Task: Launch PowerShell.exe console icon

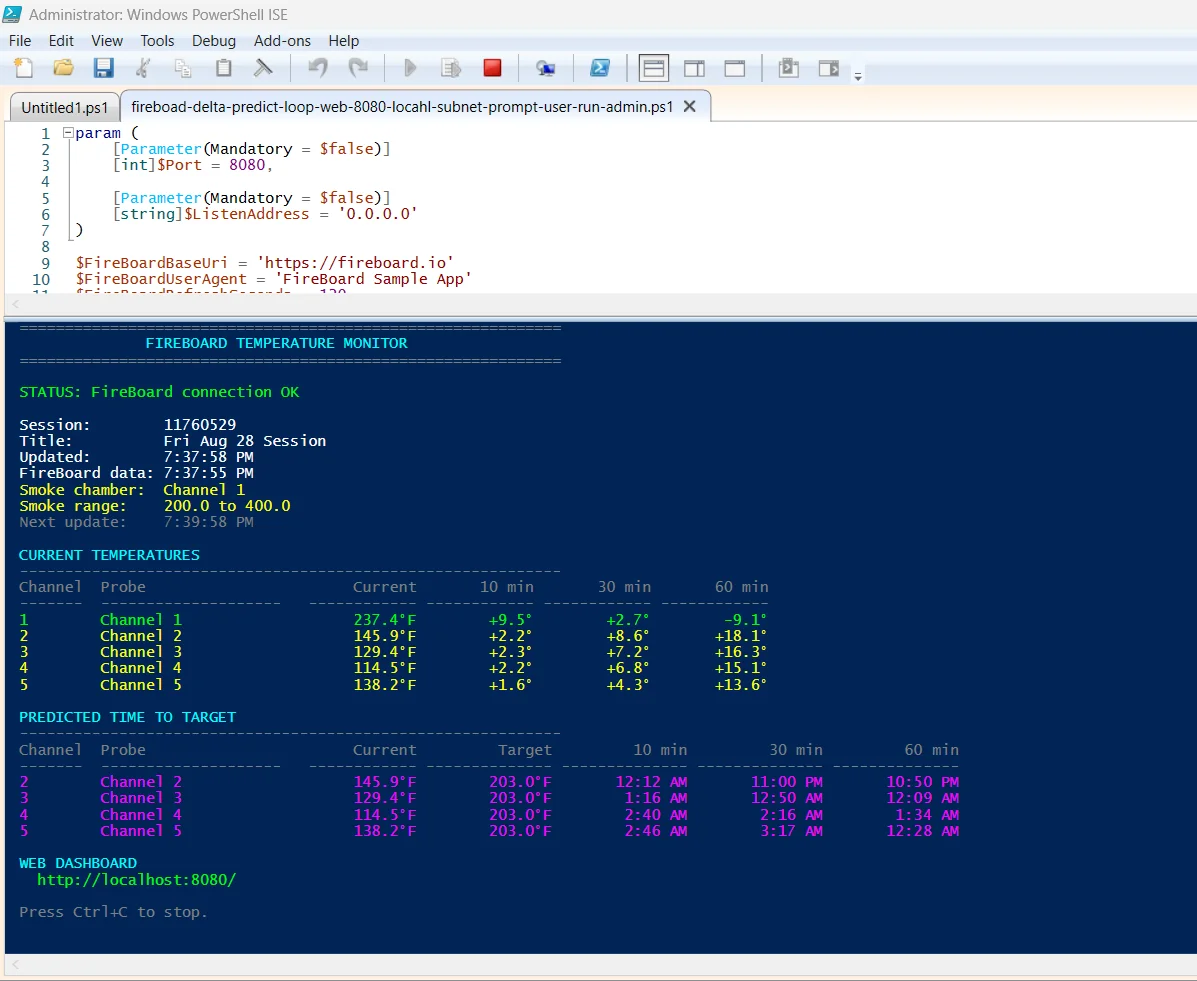Action: coord(600,68)
